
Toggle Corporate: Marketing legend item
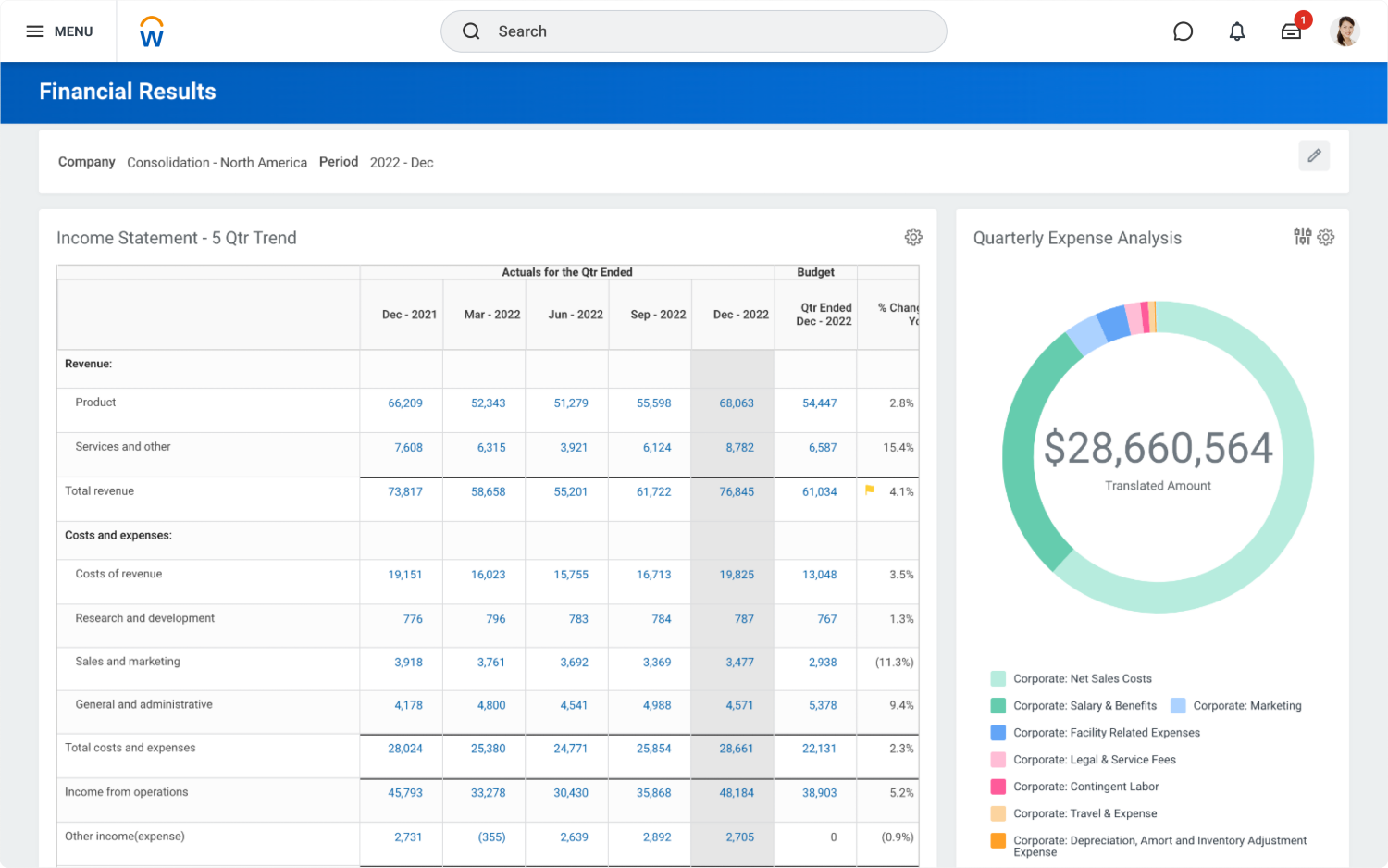[1246, 705]
